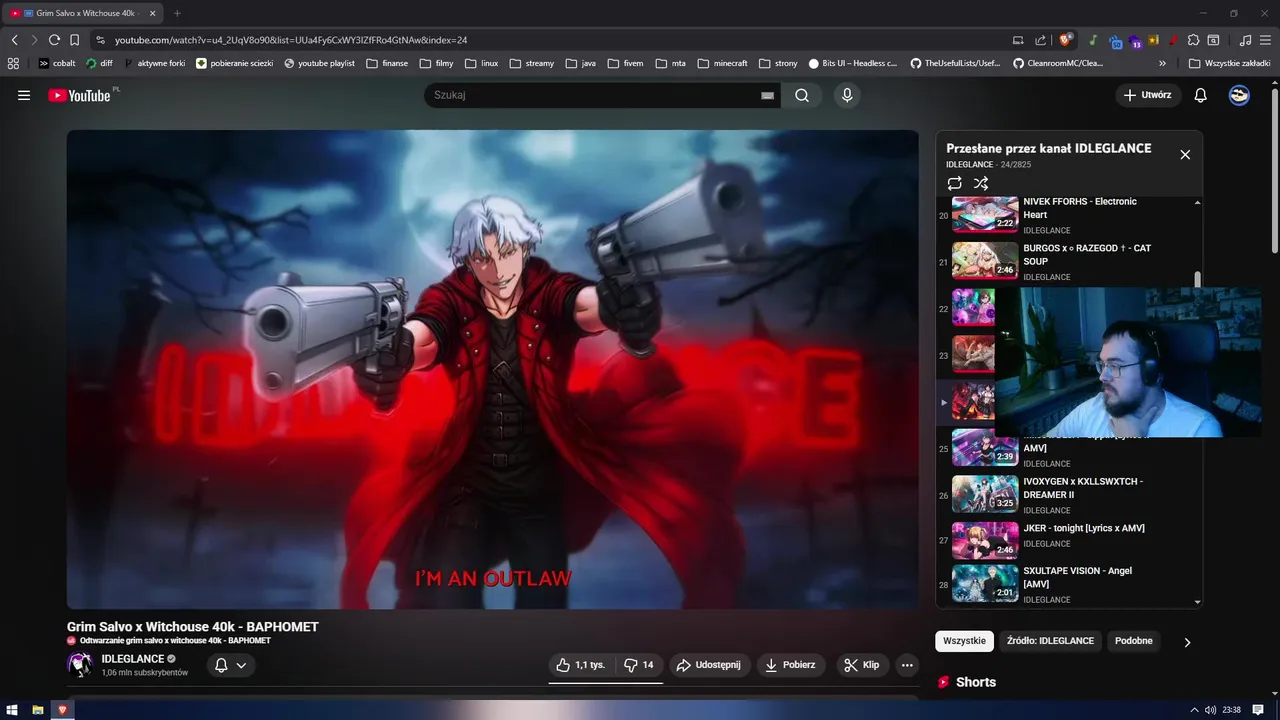Screen dimensions: 1280x720
Task: Start voice search with the microphone
Action: (847, 95)
